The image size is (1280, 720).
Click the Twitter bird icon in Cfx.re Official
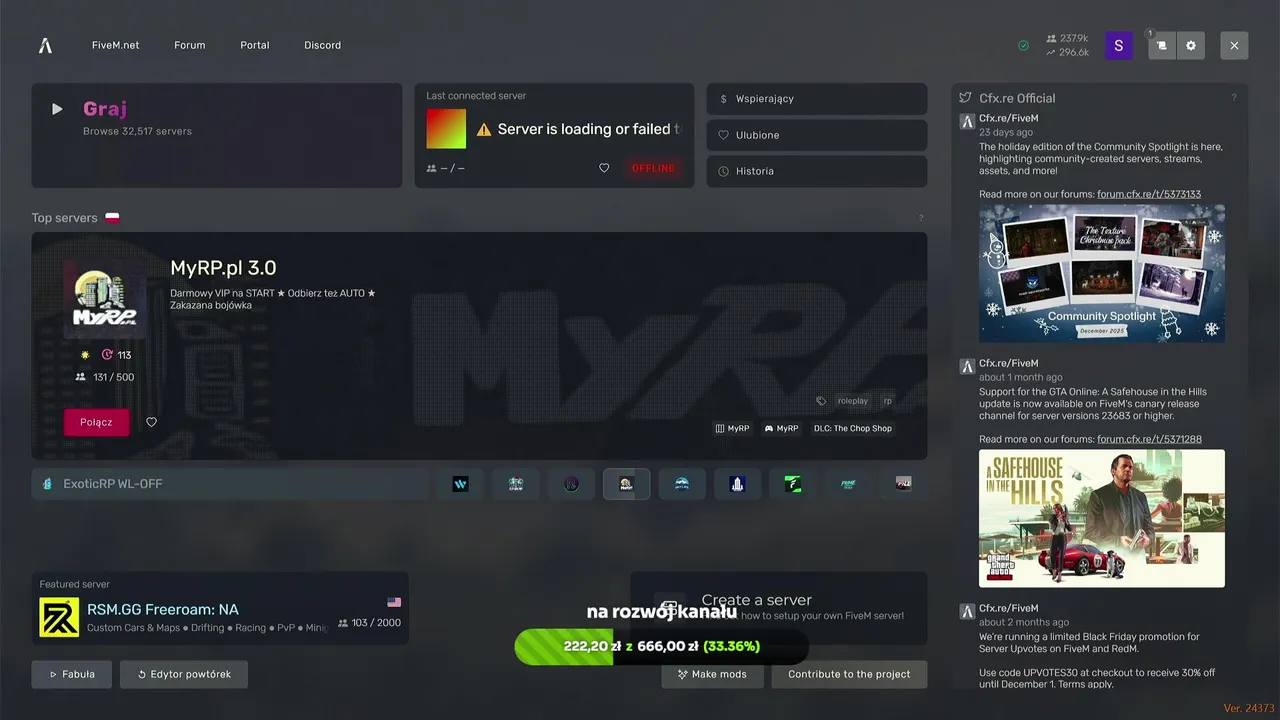pyautogui.click(x=965, y=98)
